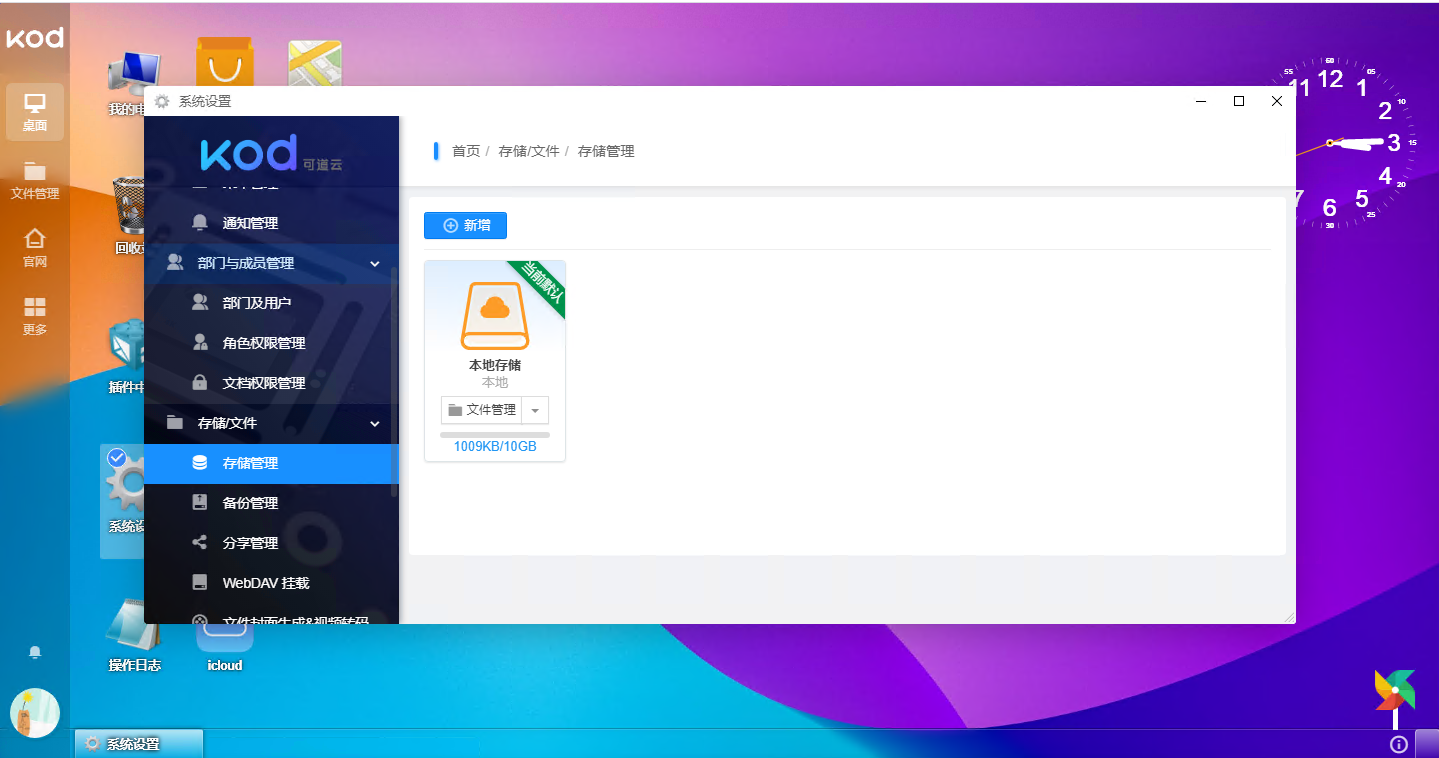Open 部门及用户 in the settings sidebar
Image resolution: width=1439 pixels, height=758 pixels.
pos(271,303)
